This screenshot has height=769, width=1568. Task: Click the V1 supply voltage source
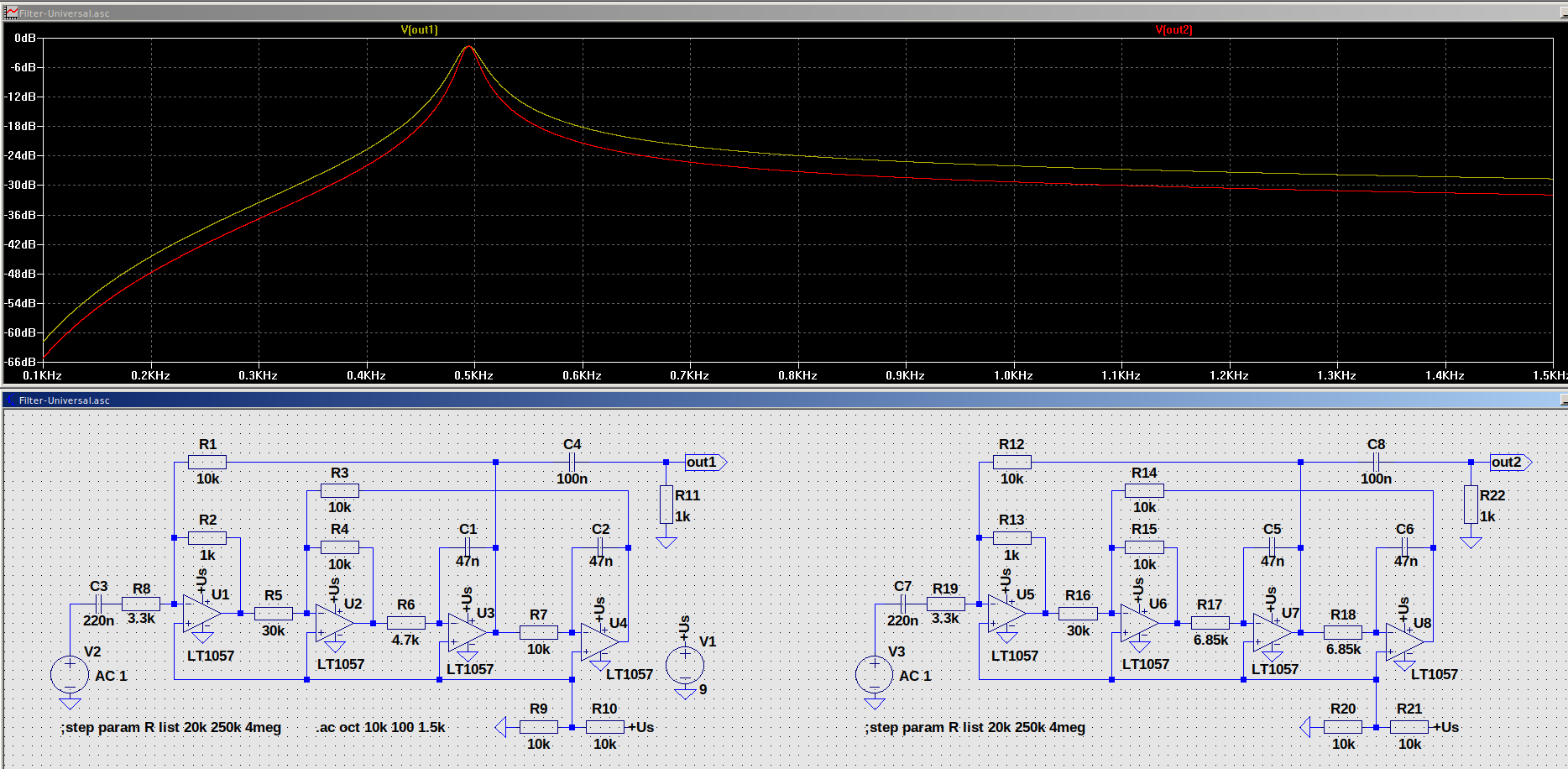tap(684, 665)
